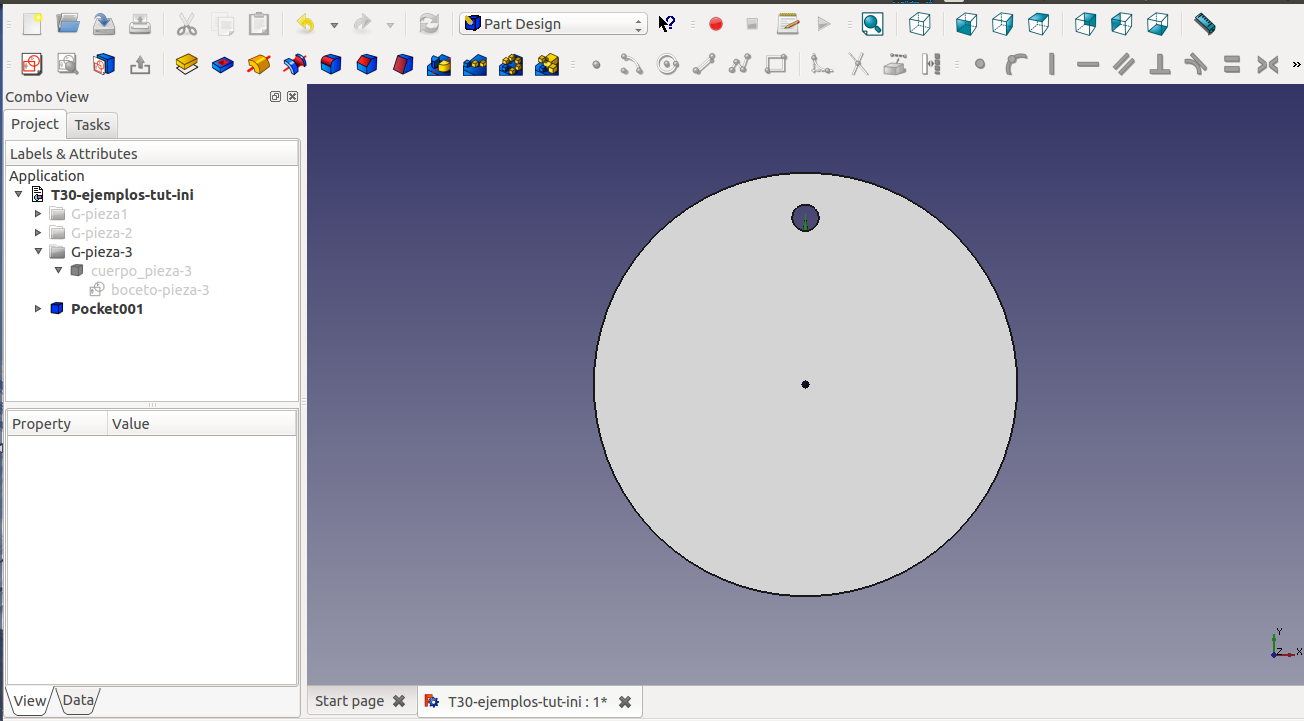Click the What's This help cursor icon
The width and height of the screenshot is (1304, 721).
coord(667,24)
